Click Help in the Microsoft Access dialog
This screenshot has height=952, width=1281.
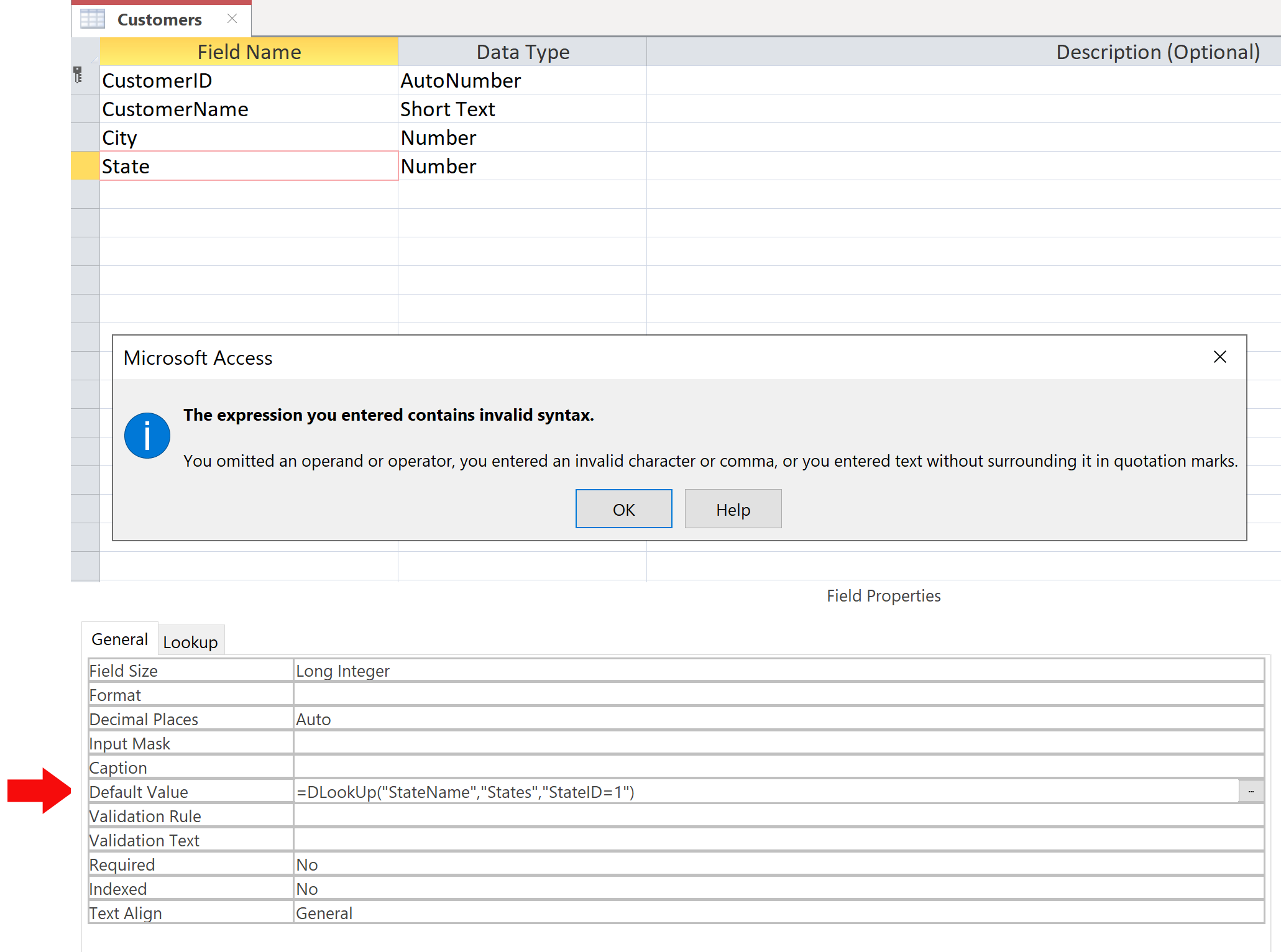(733, 509)
